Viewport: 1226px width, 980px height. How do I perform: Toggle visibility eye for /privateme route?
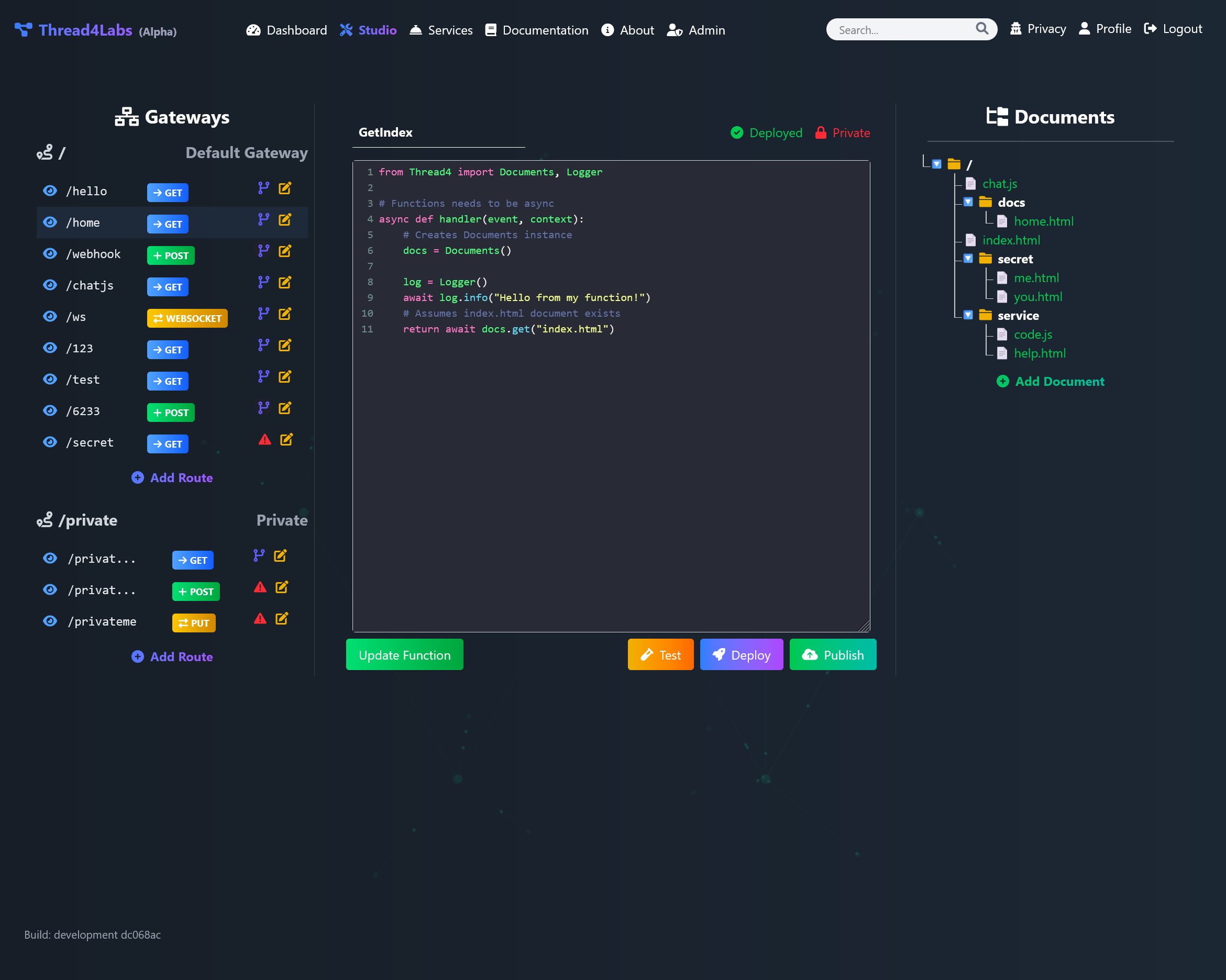tap(50, 621)
